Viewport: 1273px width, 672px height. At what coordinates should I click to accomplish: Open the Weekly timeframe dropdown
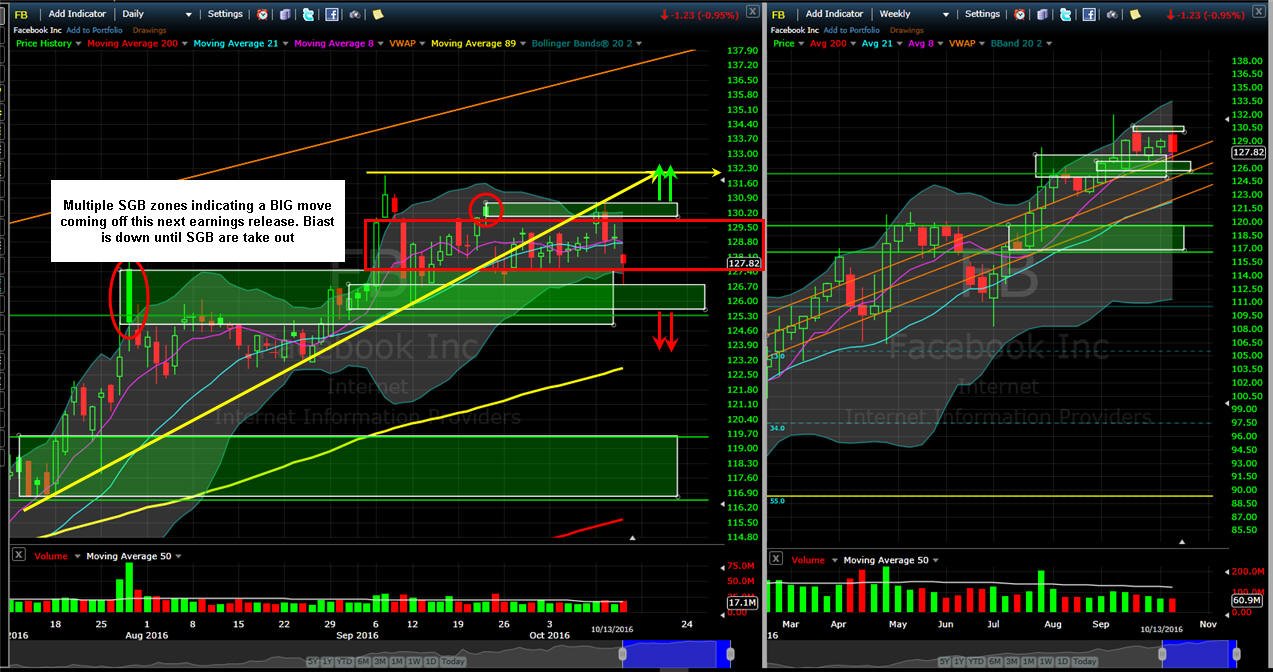click(914, 14)
